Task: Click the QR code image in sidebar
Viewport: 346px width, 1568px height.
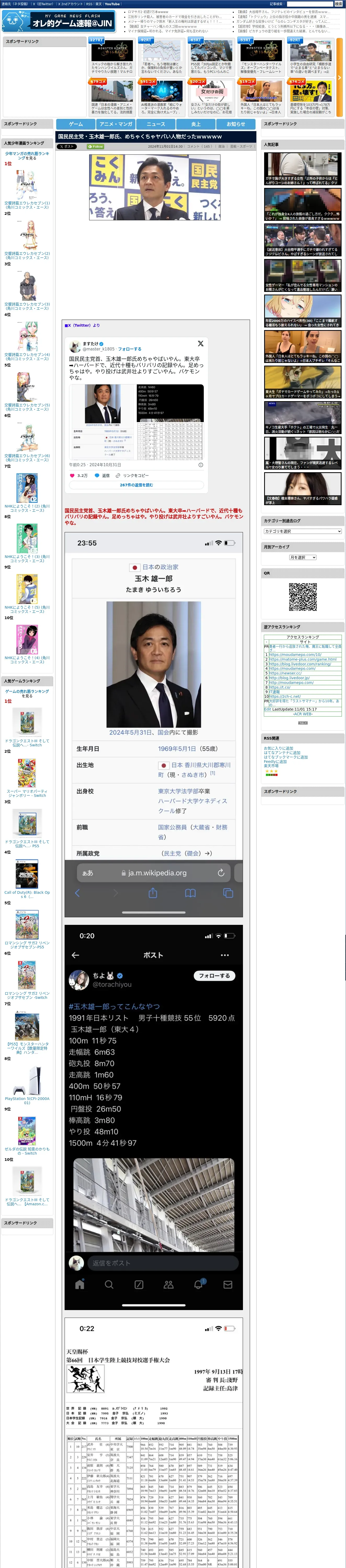Action: [x=303, y=597]
